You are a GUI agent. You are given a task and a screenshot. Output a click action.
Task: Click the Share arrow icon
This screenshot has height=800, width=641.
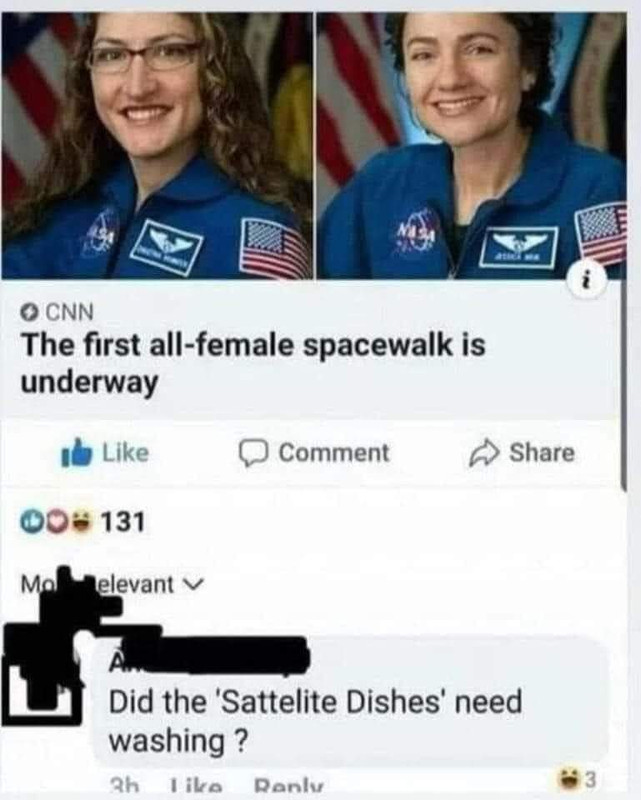click(484, 453)
